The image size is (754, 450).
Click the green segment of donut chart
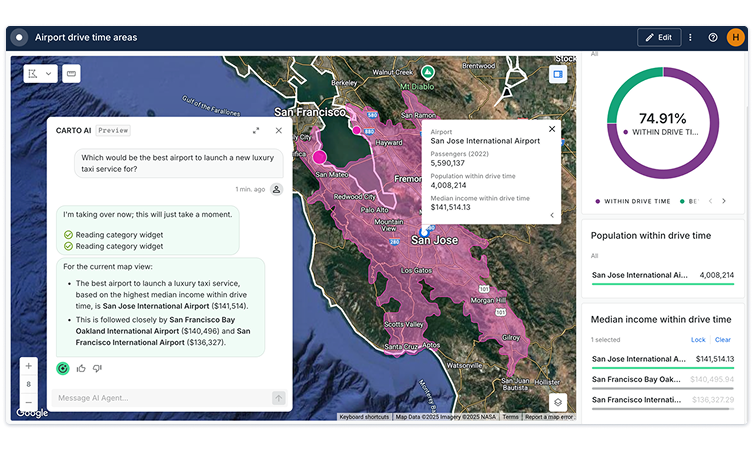tap(624, 88)
